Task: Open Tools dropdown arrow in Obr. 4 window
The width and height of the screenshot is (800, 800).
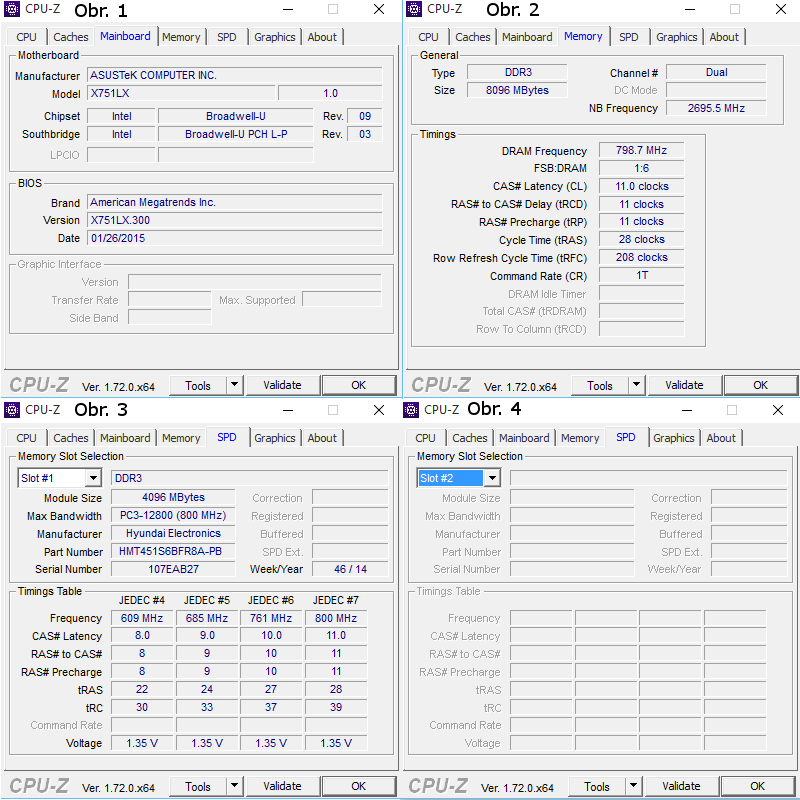Action: [633, 786]
